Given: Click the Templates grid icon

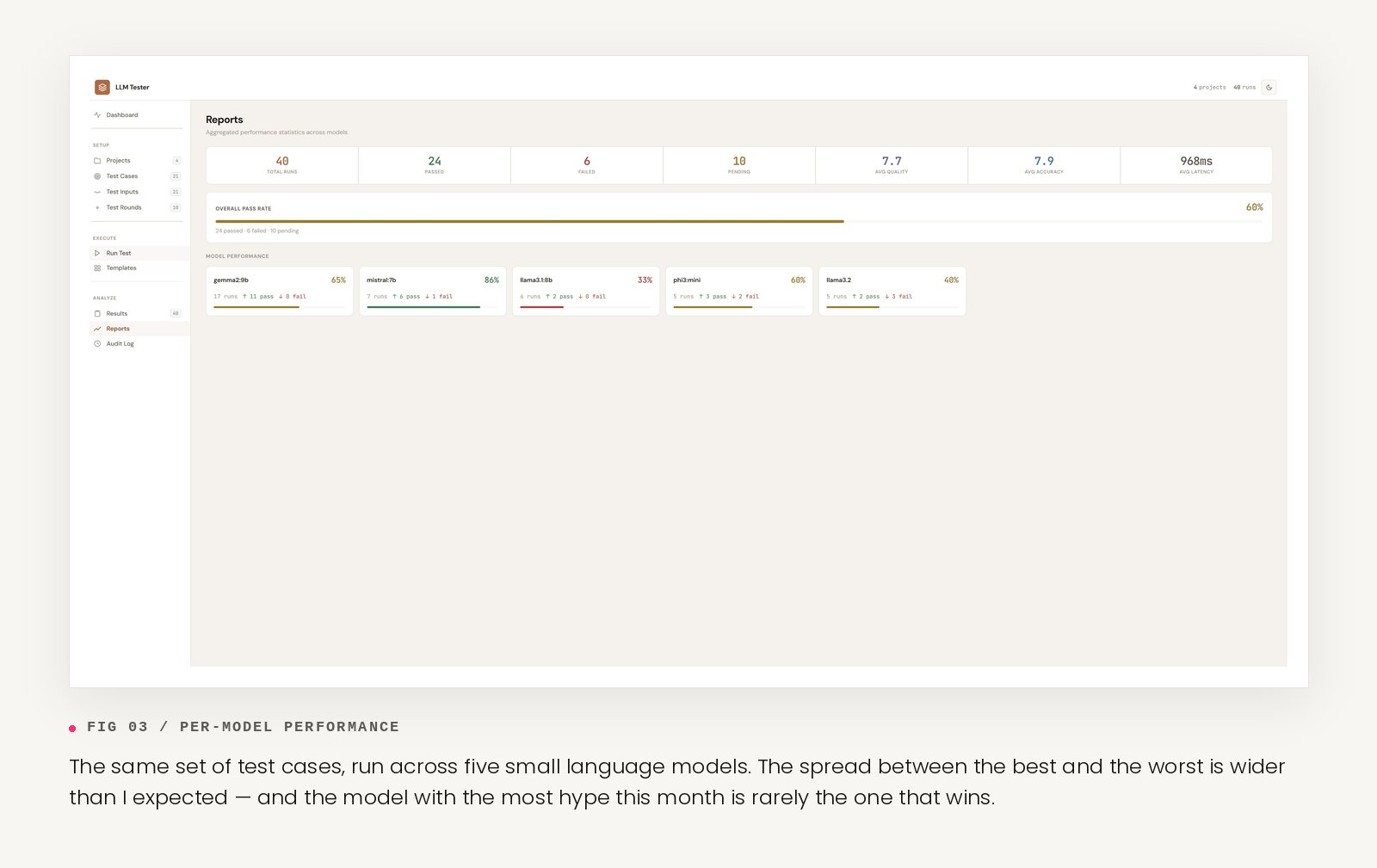Looking at the screenshot, I should (x=97, y=268).
